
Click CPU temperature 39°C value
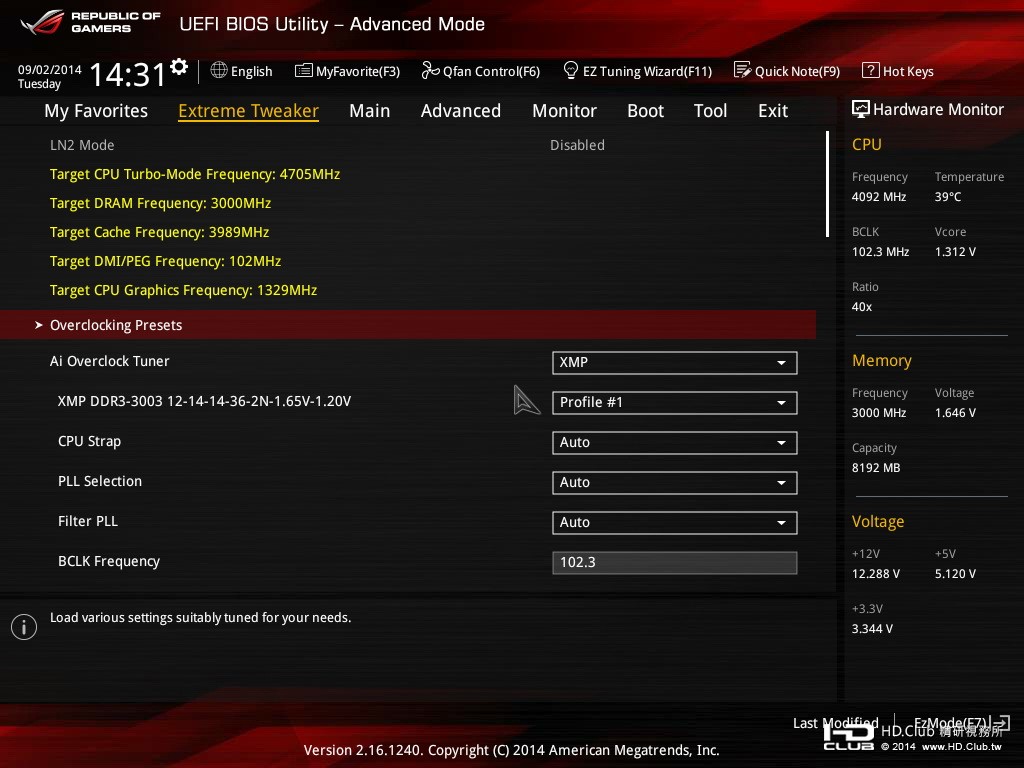948,197
